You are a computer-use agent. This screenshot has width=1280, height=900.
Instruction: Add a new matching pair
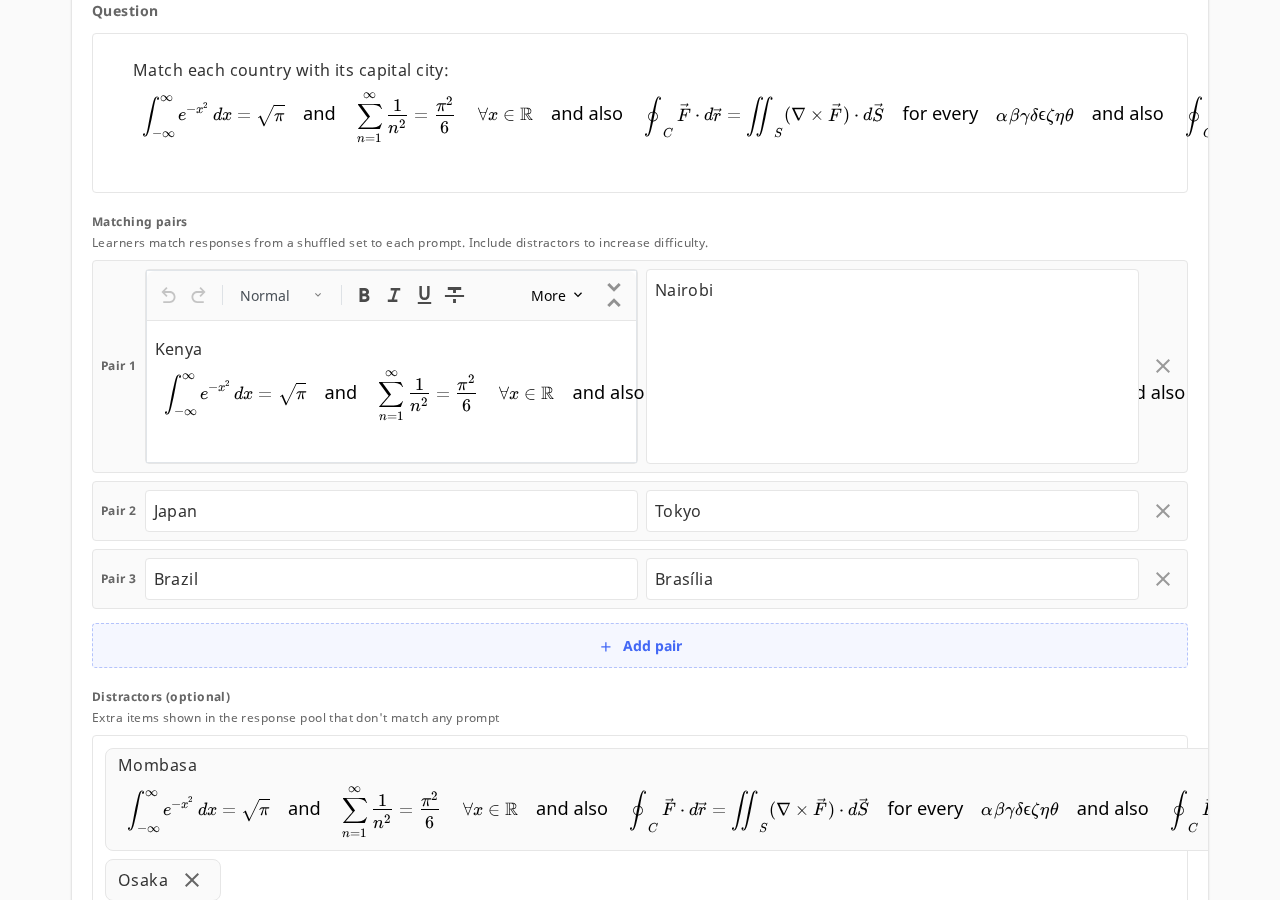click(640, 646)
